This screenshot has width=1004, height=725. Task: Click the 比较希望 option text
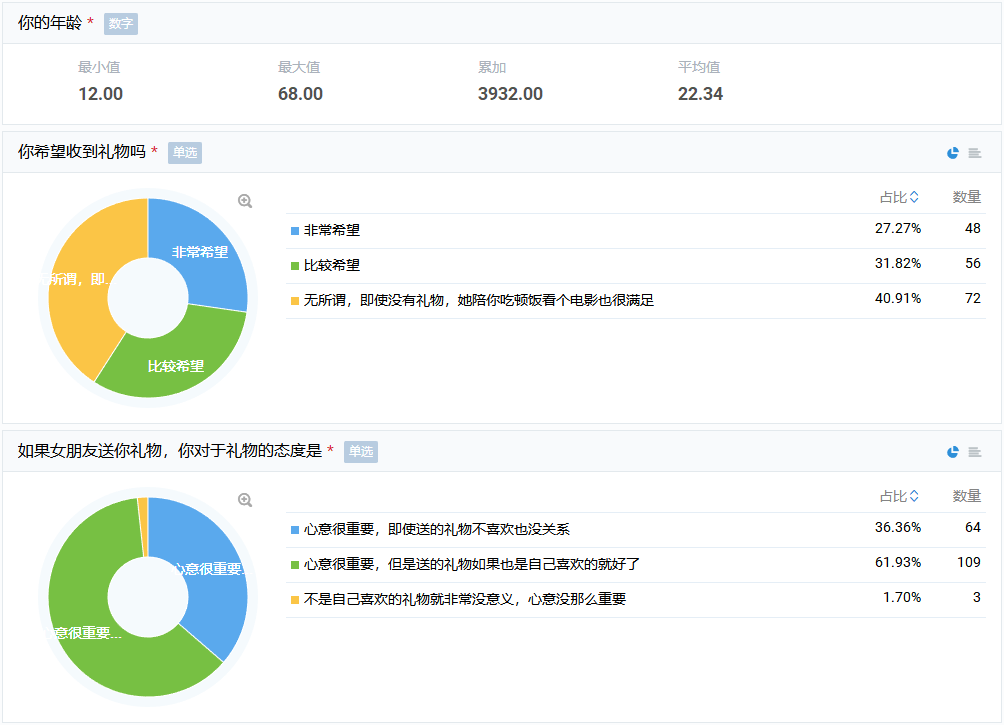pyautogui.click(x=332, y=265)
